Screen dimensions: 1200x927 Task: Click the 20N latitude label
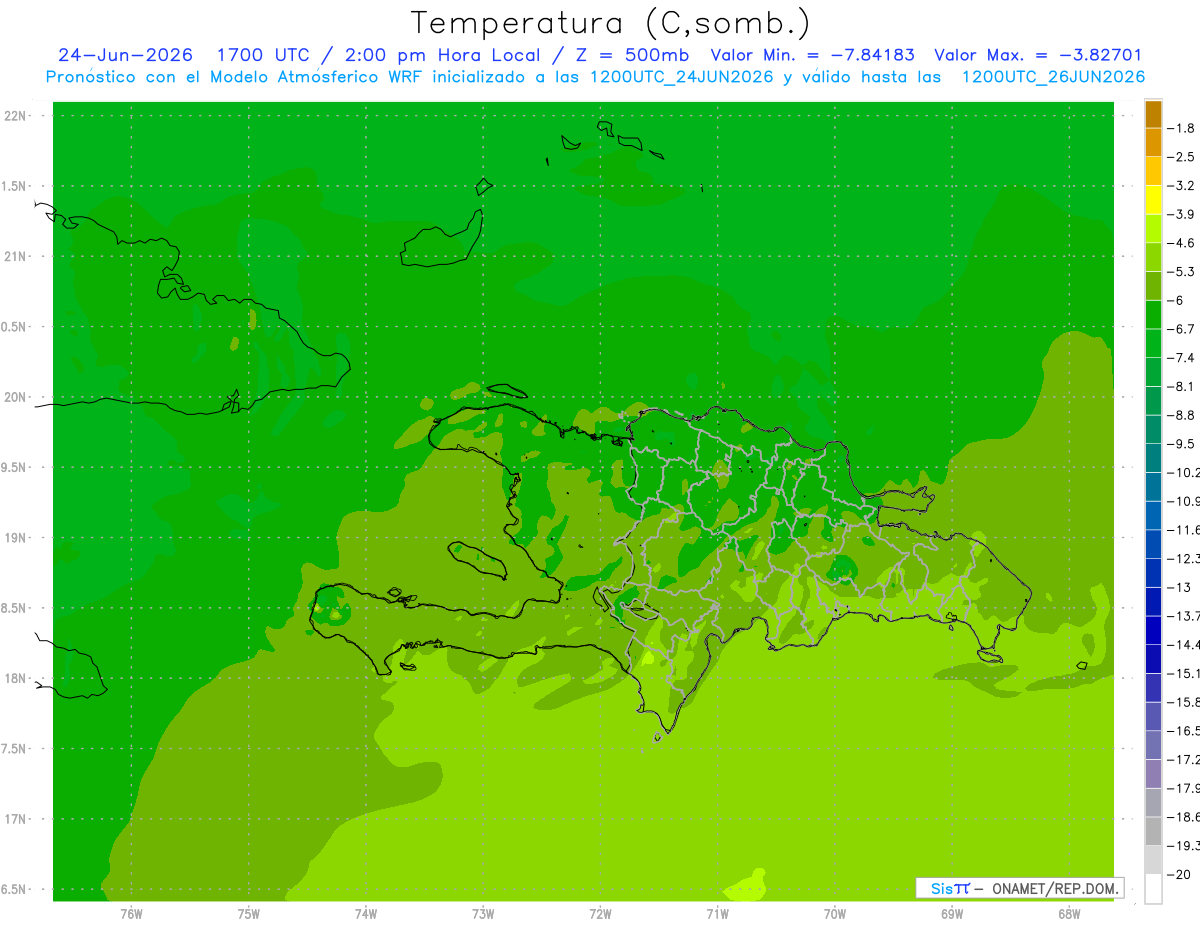(x=16, y=398)
